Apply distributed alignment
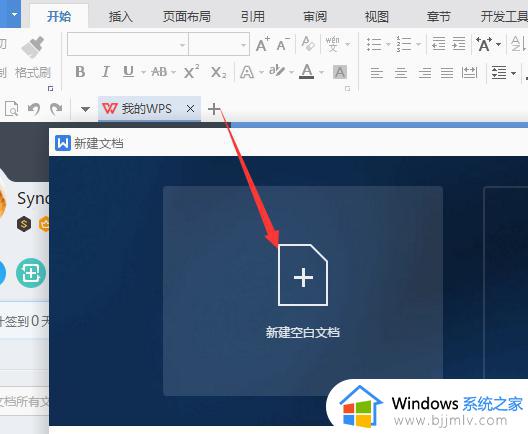This screenshot has width=528, height=434. pos(469,72)
